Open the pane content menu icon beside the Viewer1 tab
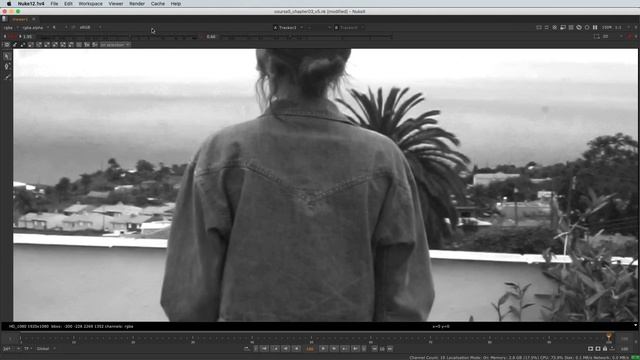This screenshot has width=640, height=360. 4,19
